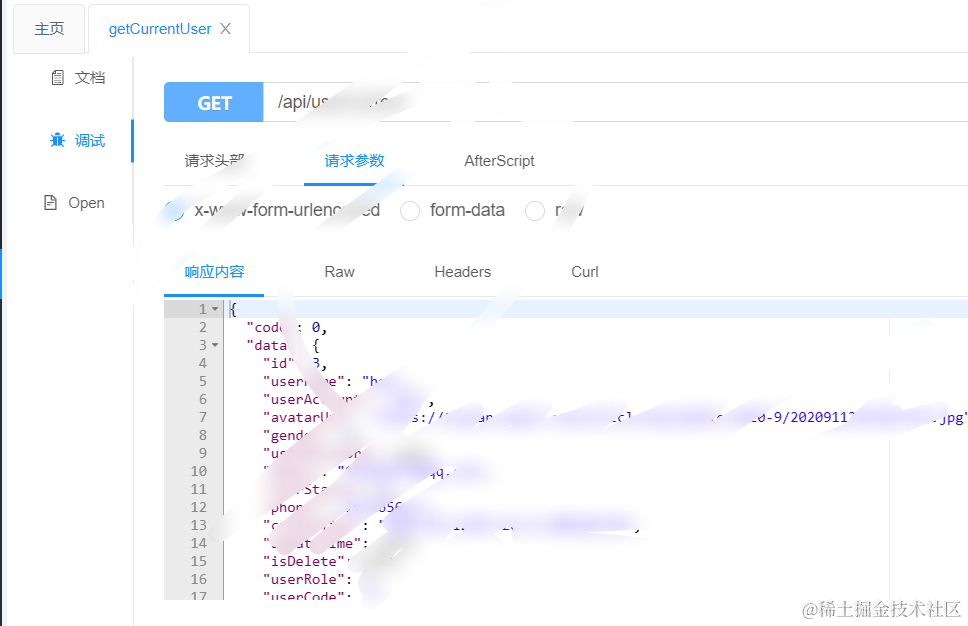Viewport: 968px width, 626px height.
Task: Switch to the getCurrentUser tab
Action: 159,29
